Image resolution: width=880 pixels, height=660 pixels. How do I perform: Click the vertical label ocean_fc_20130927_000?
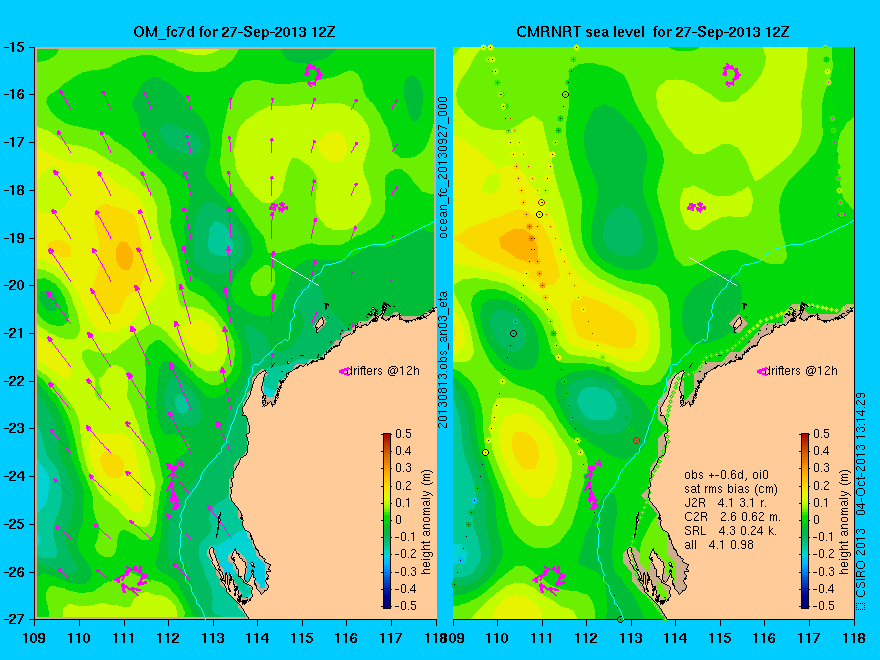(443, 167)
